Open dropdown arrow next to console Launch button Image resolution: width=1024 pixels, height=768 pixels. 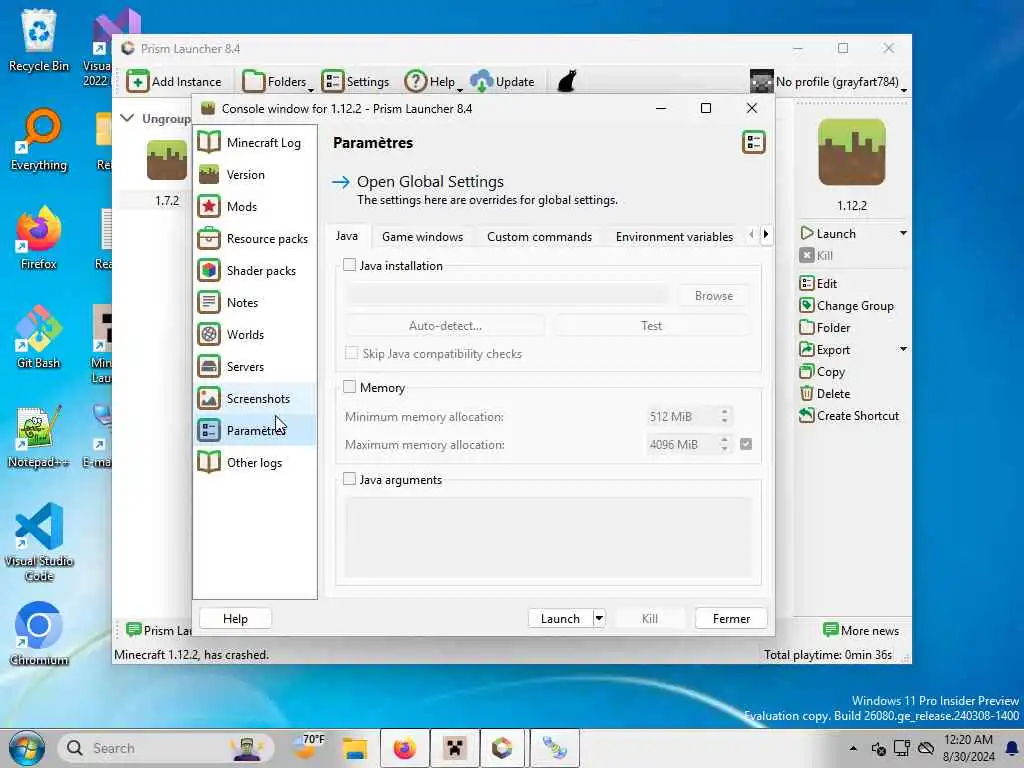pos(599,618)
